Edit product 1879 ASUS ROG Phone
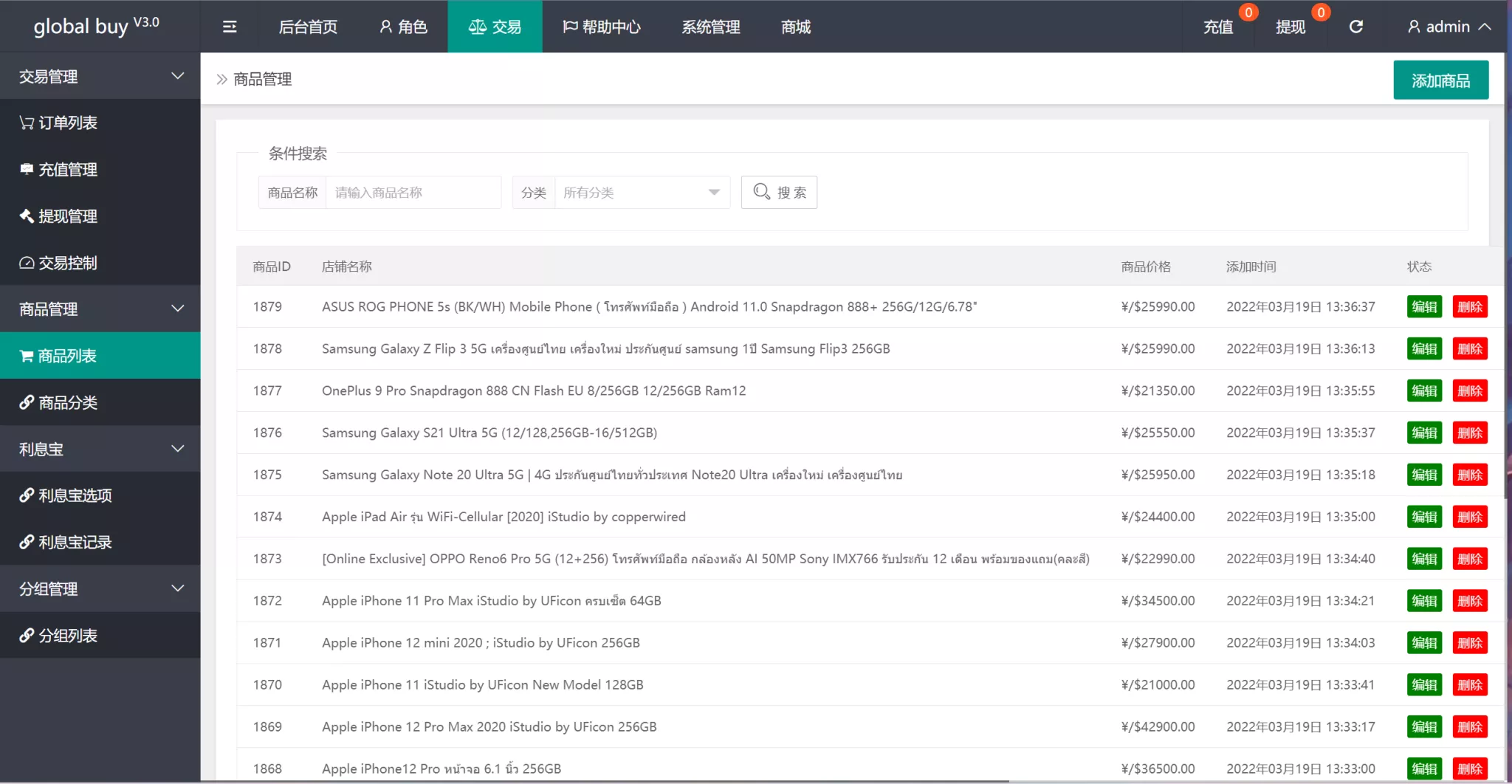The height and width of the screenshot is (784, 1512). point(1424,307)
